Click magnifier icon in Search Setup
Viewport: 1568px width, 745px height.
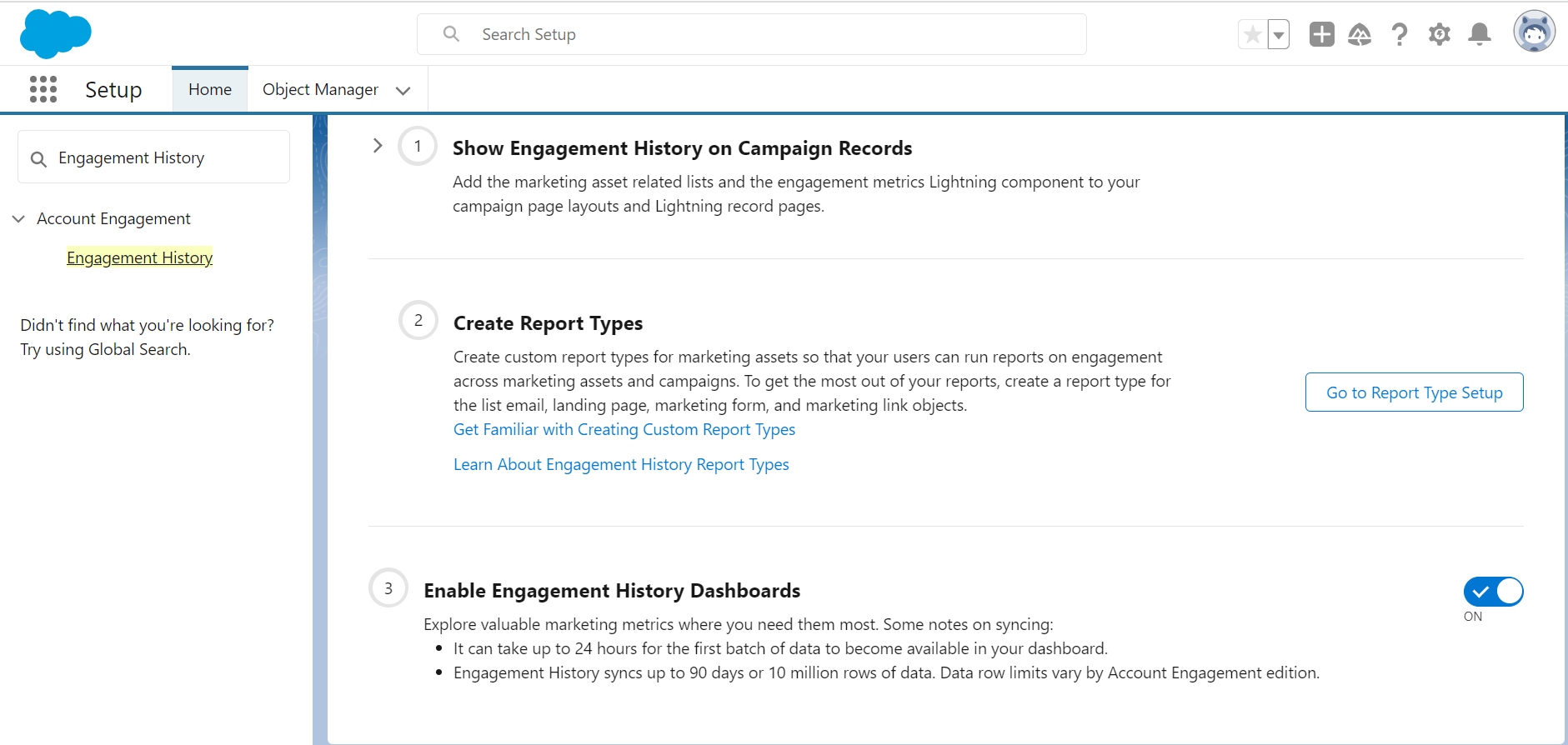[x=451, y=34]
